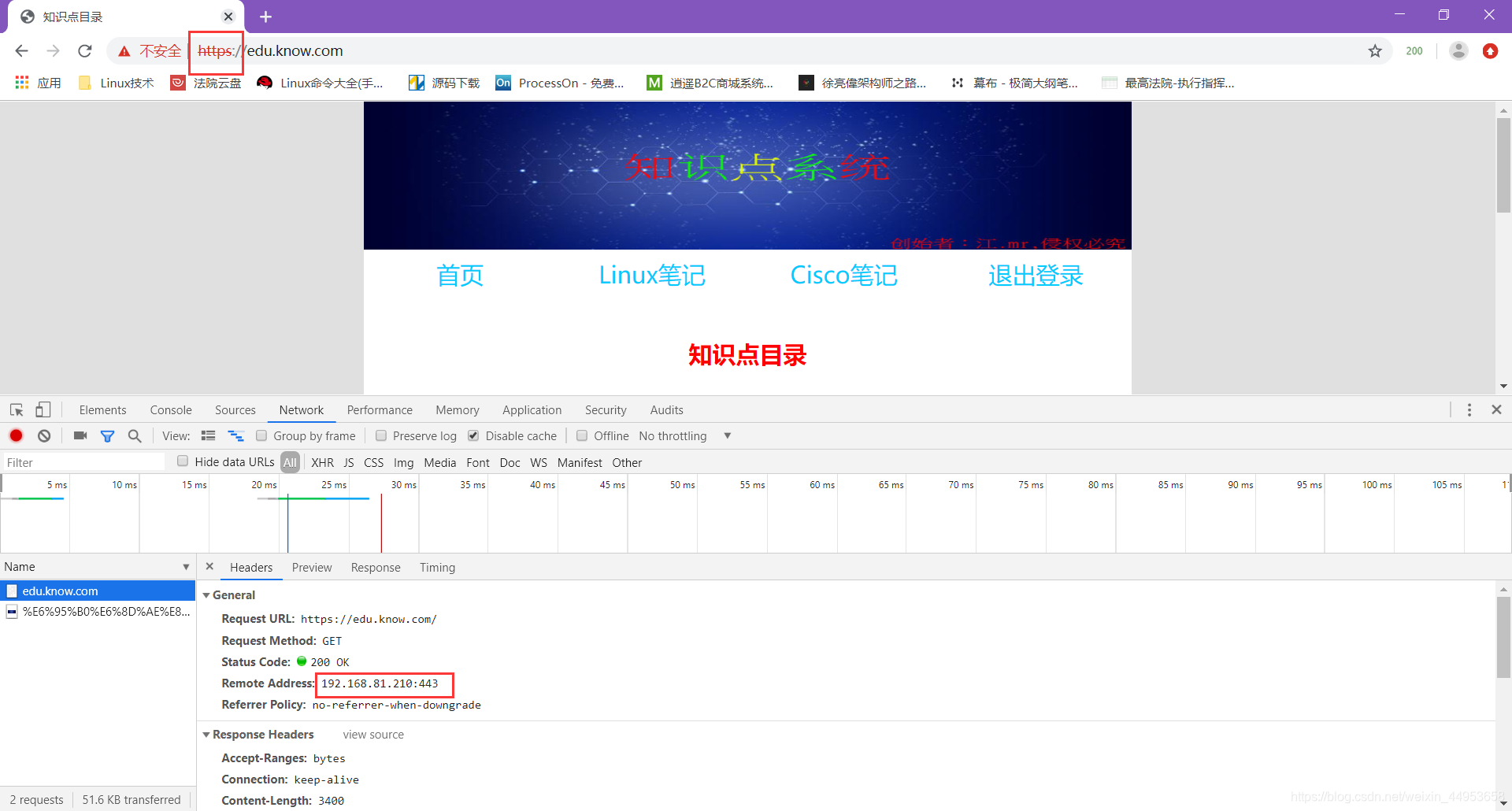Clear all network requests
The height and width of the screenshot is (811, 1512).
(x=43, y=435)
